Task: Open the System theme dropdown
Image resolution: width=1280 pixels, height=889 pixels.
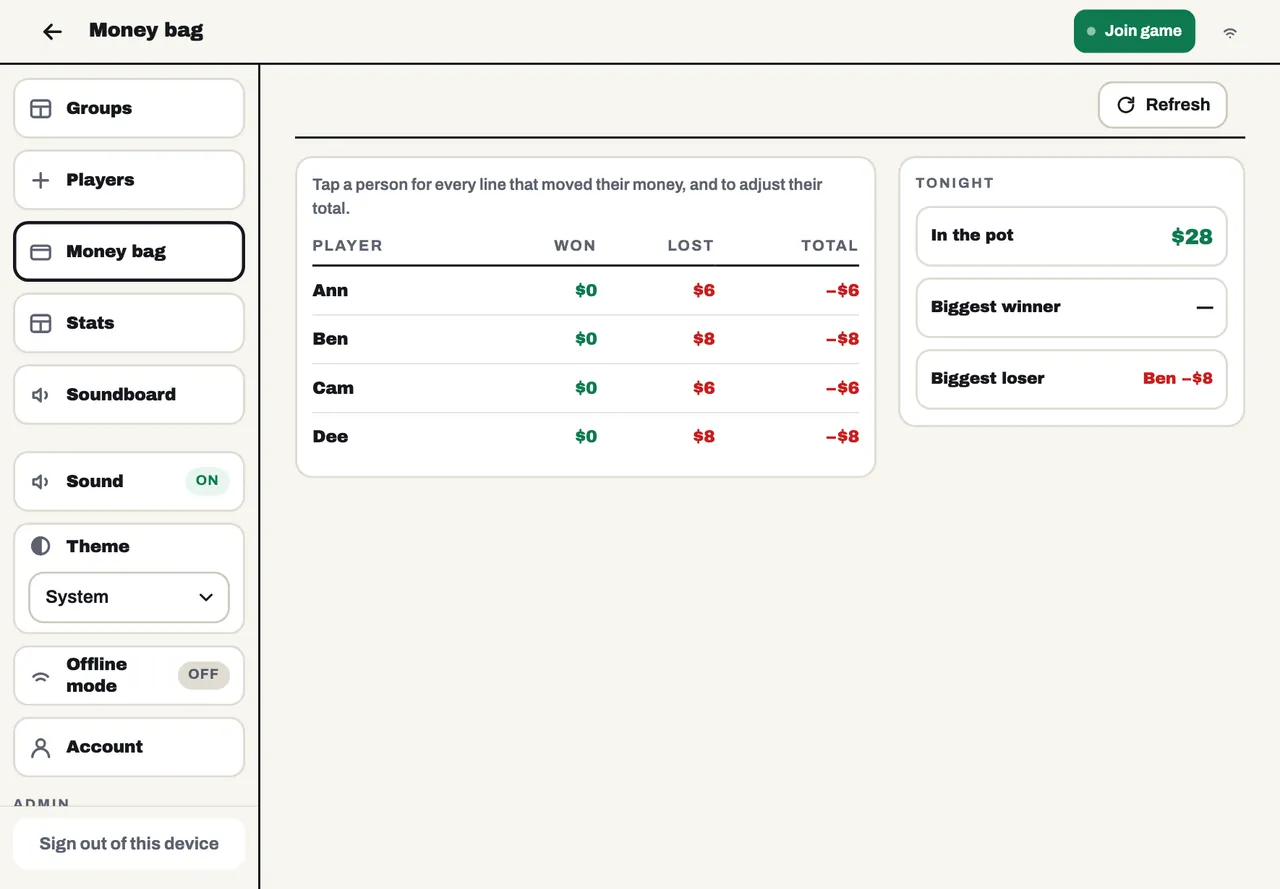Action: (129, 597)
